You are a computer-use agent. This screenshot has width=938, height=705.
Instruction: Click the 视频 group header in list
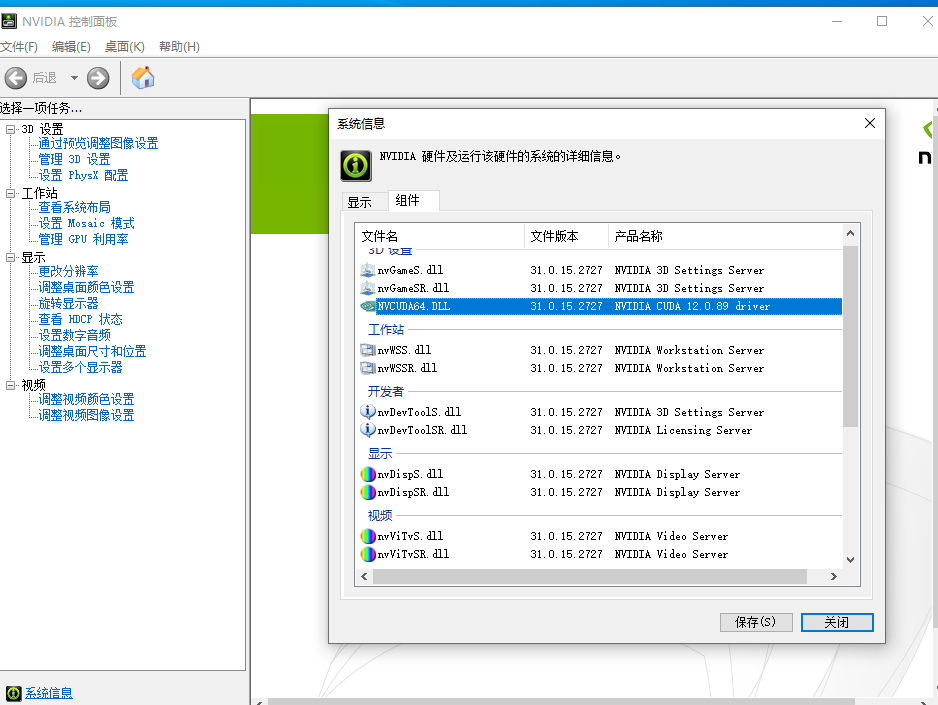380,515
